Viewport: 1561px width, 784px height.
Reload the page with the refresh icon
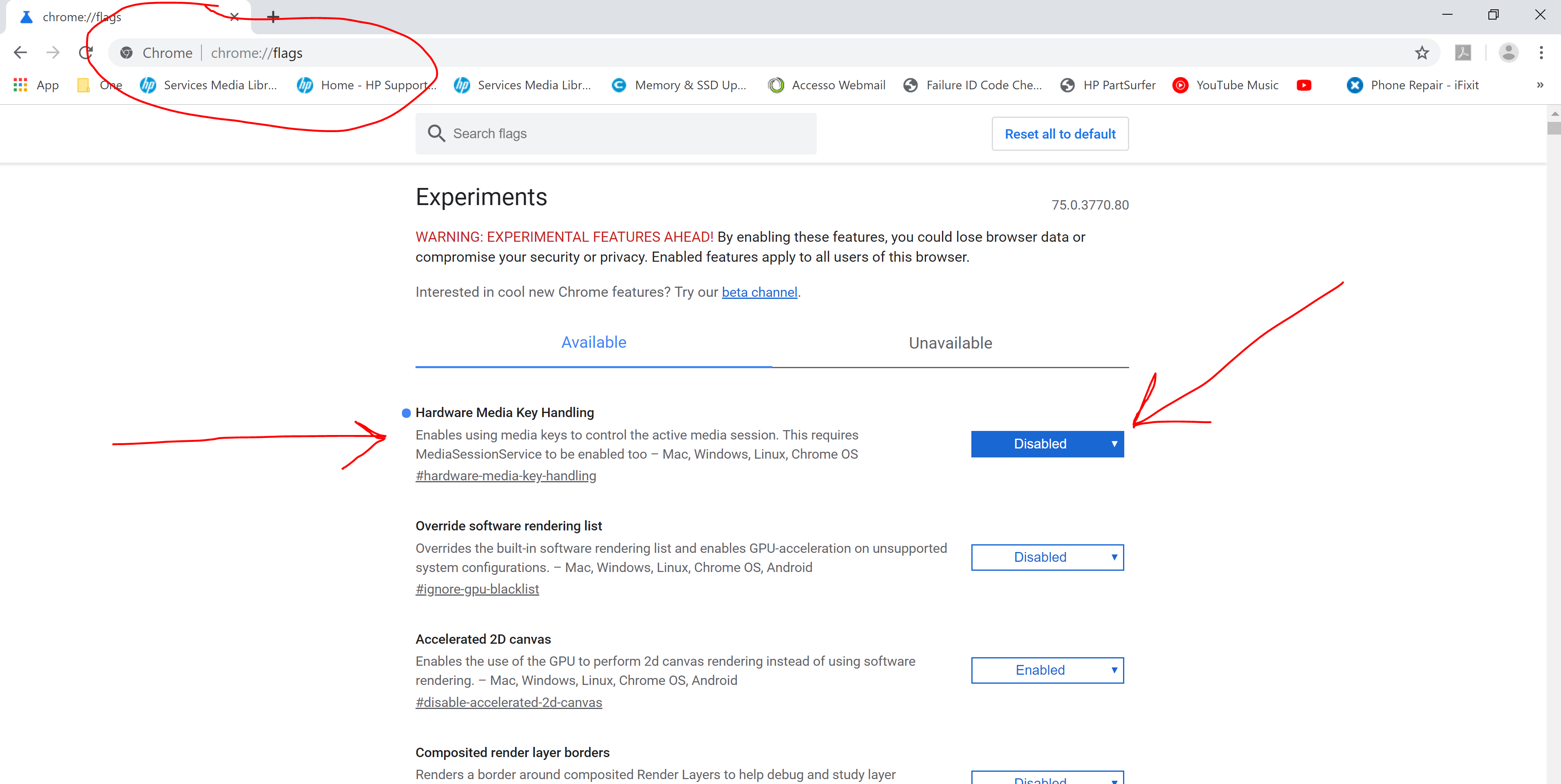[86, 53]
